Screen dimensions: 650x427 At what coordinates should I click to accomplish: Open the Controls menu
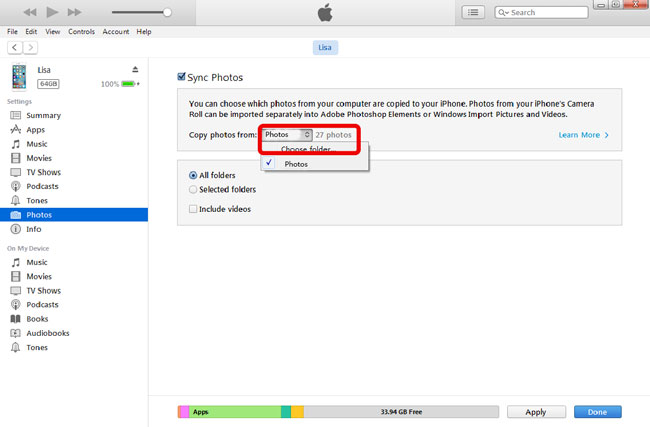tap(81, 32)
